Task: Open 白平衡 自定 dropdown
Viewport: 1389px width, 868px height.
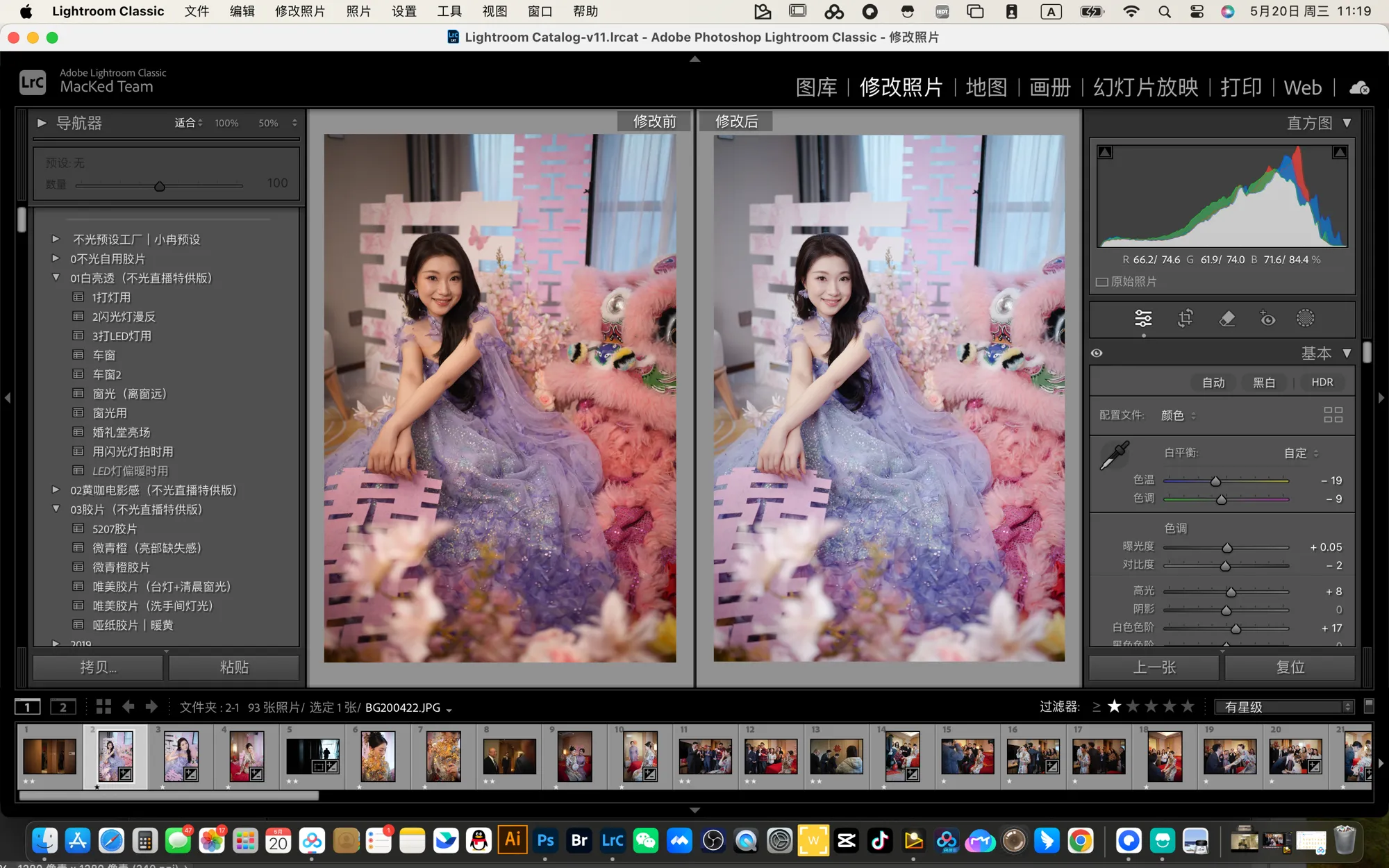Action: 1301,453
